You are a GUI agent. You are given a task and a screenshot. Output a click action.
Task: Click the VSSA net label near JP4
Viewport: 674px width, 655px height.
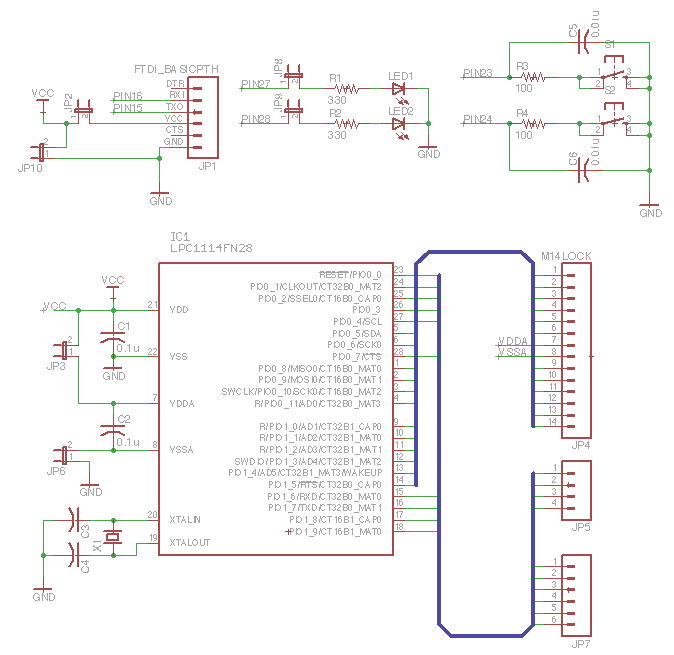pyautogui.click(x=512, y=353)
